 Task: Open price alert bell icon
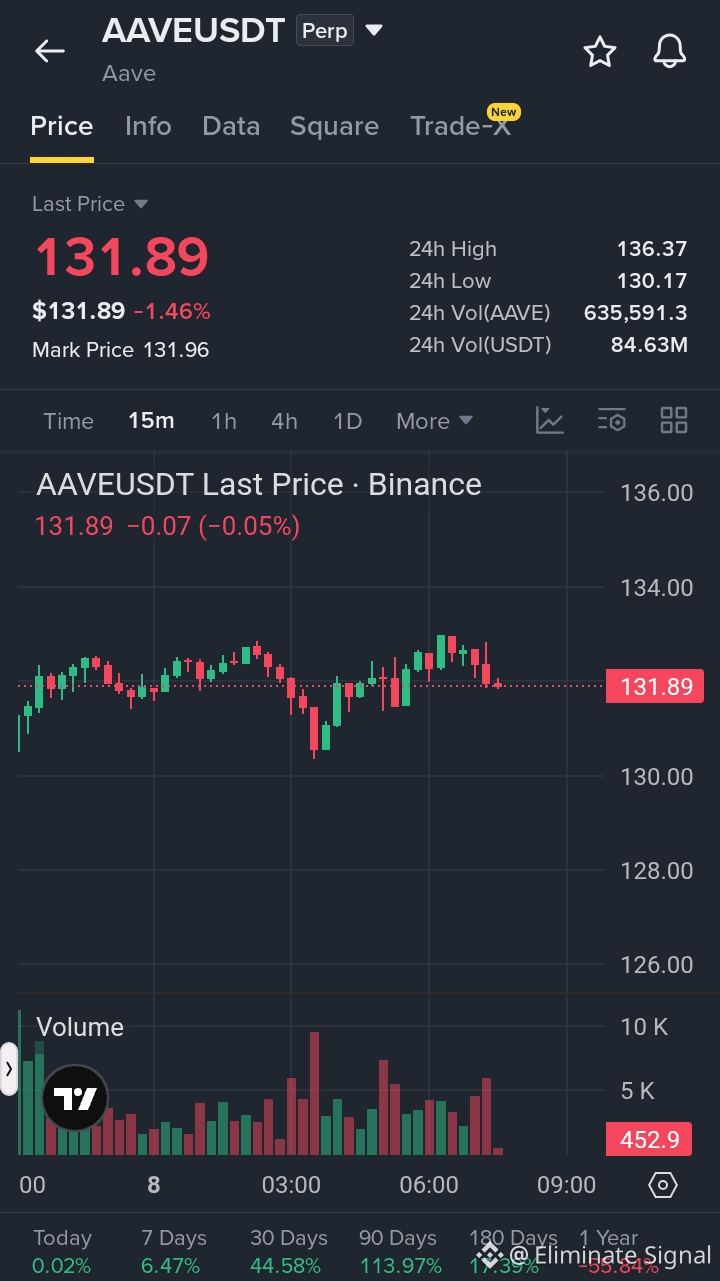click(x=670, y=51)
